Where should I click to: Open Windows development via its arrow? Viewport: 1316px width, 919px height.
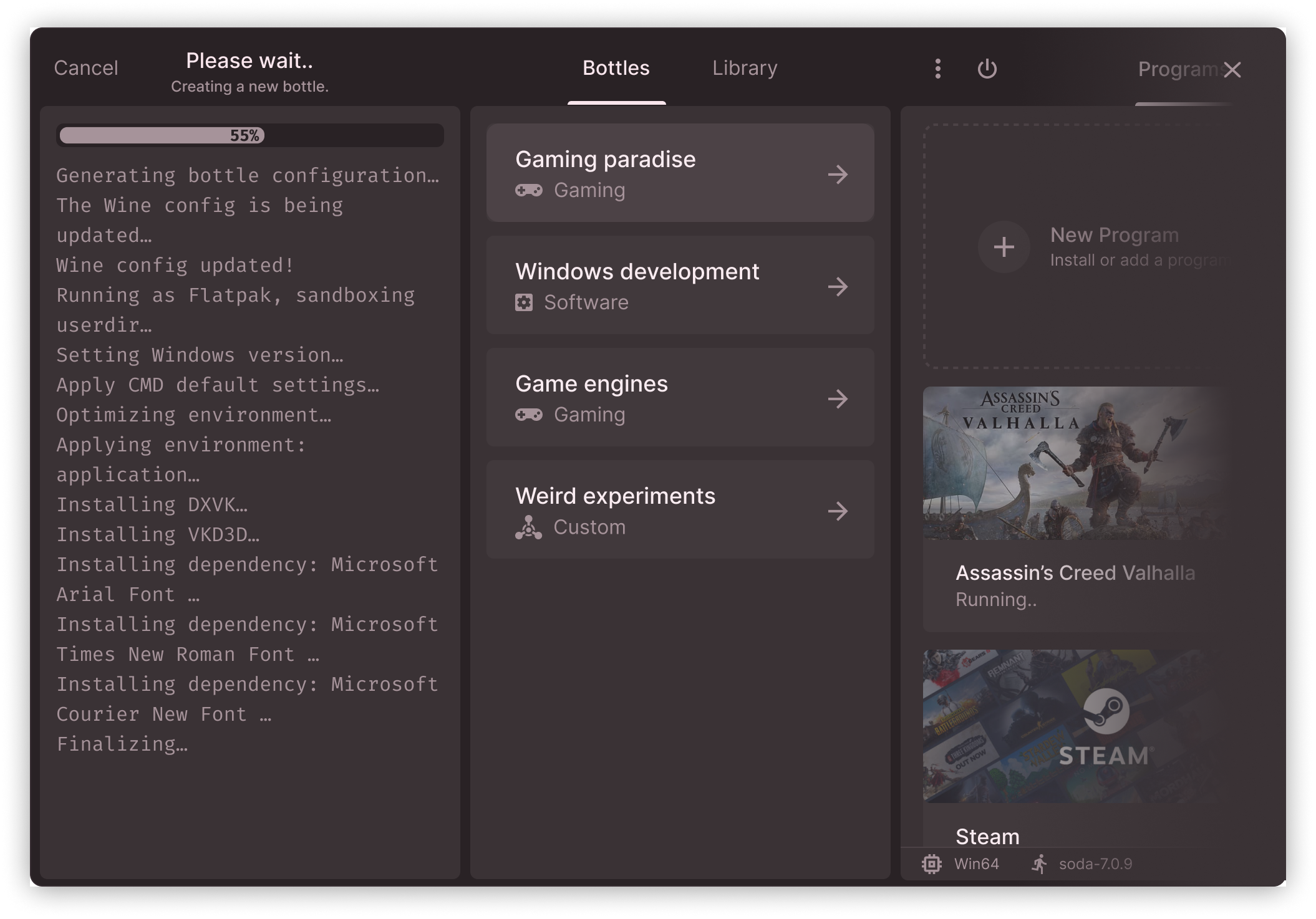click(x=838, y=286)
